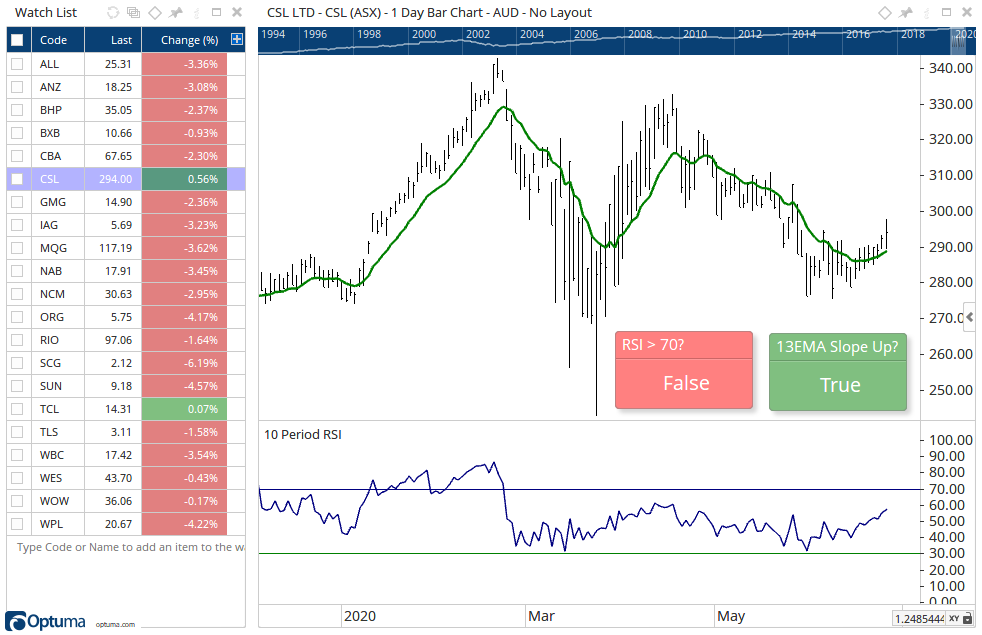Image resolution: width=982 pixels, height=635 pixels.
Task: Select SCG code in the watch list
Action: 50,363
